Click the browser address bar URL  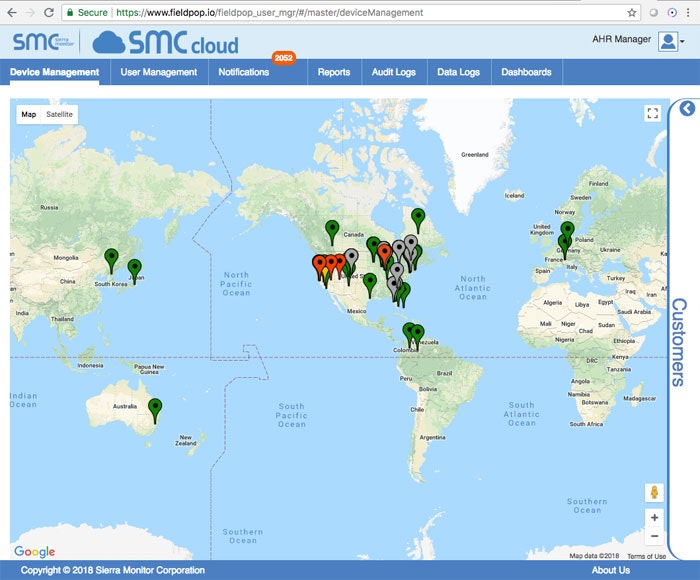tap(269, 13)
